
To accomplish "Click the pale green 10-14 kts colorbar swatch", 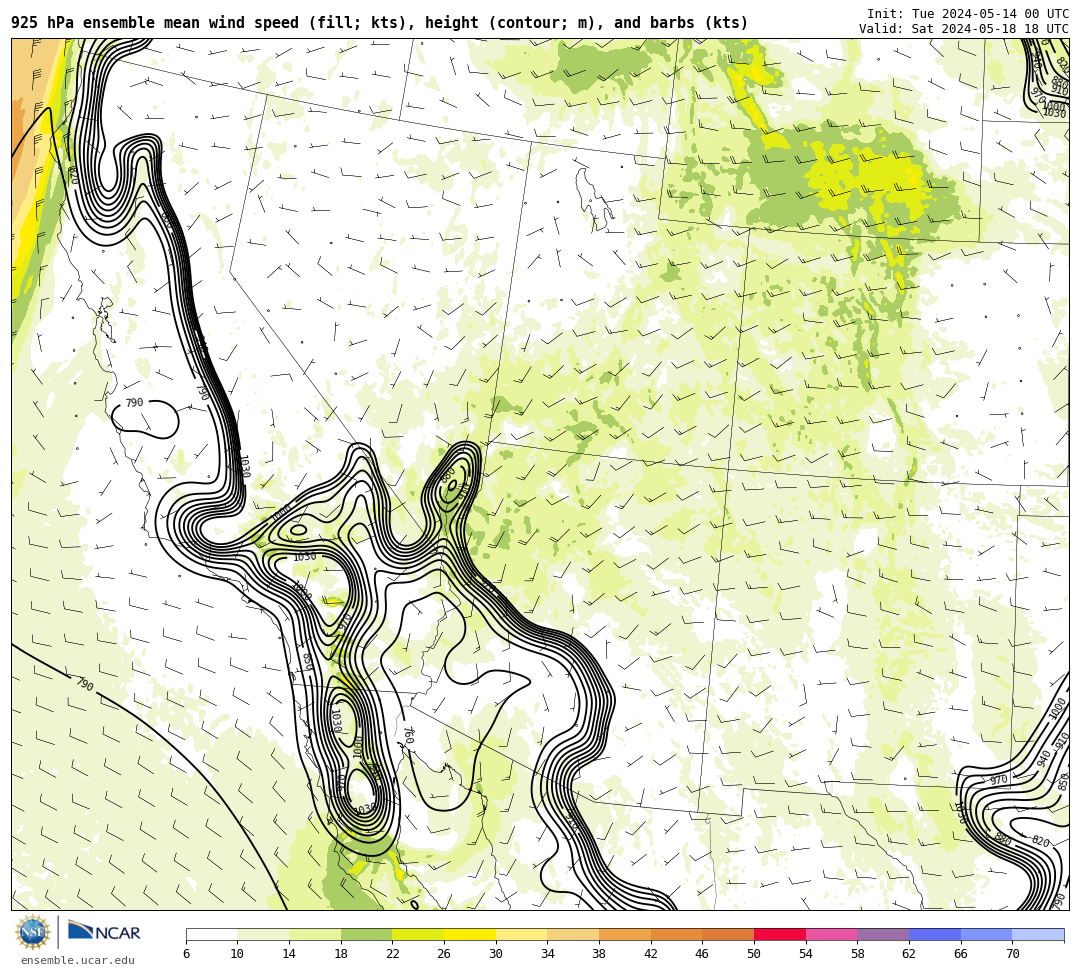I will 263,934.
